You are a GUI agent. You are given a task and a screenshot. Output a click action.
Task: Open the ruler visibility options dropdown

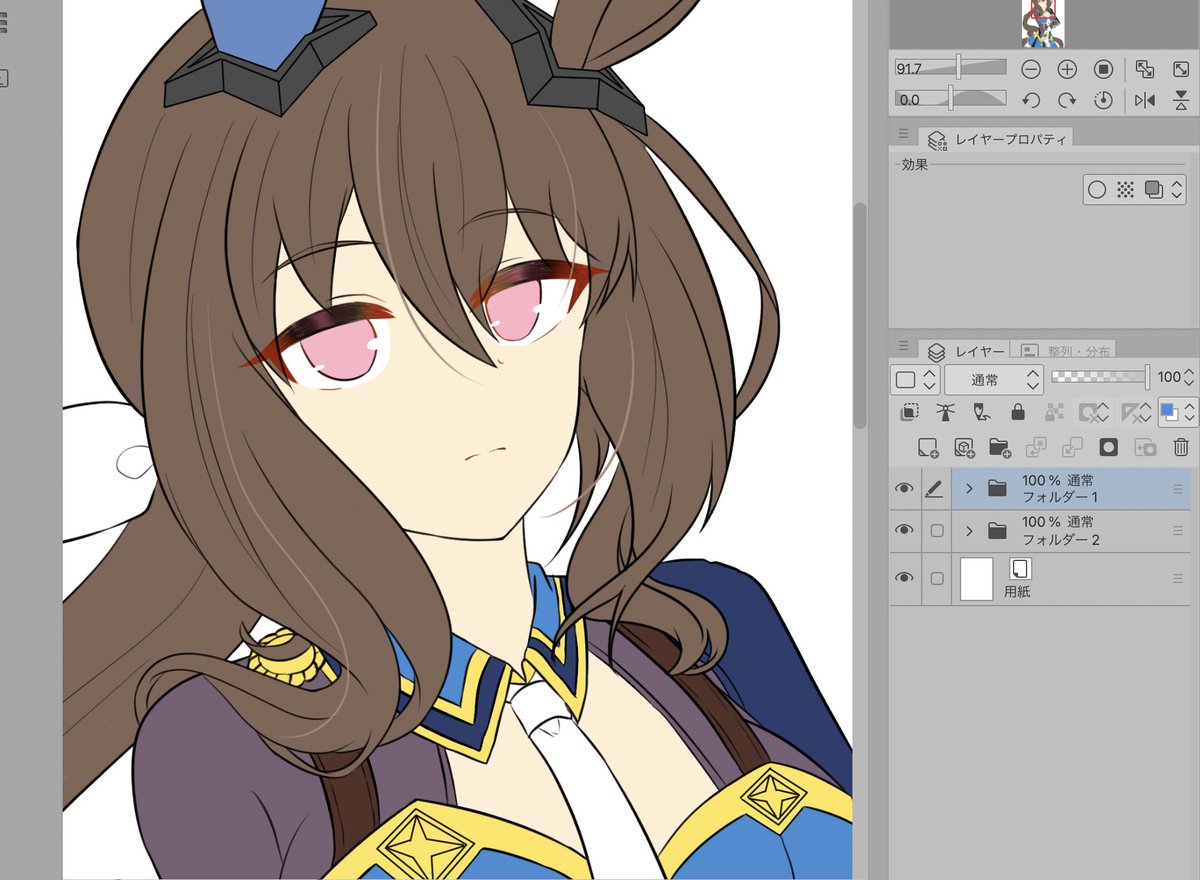[x=1135, y=411]
